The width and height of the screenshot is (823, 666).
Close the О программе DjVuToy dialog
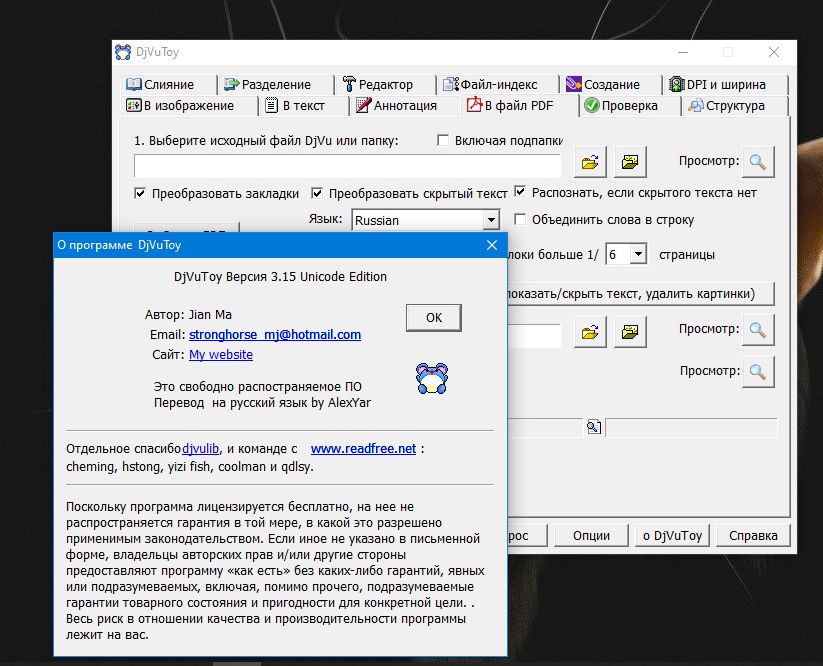point(492,245)
